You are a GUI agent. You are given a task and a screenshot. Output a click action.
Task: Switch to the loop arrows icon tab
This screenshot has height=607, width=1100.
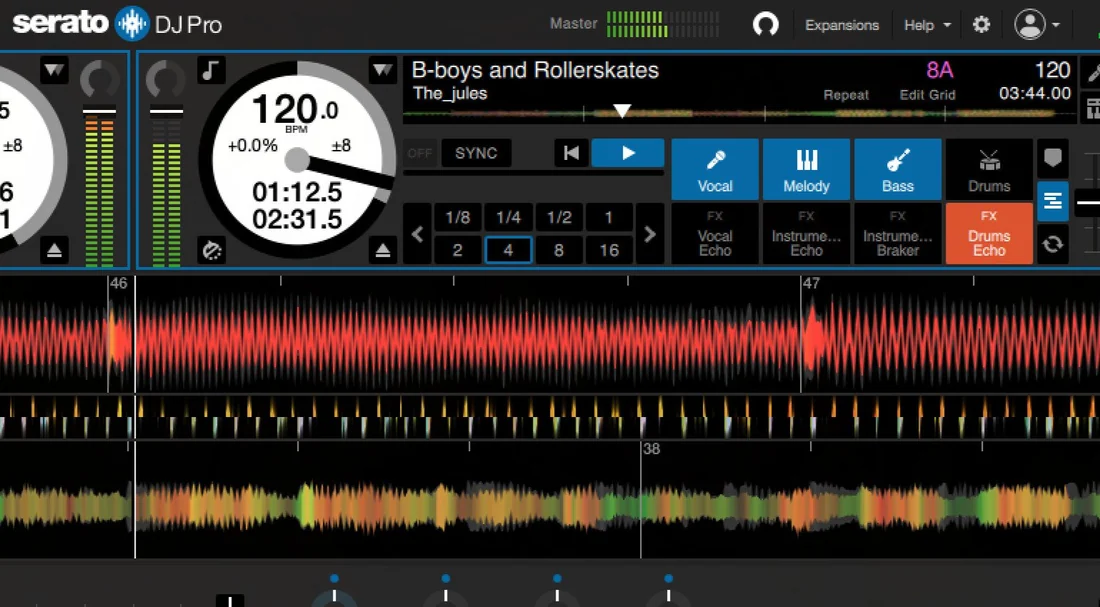click(1052, 244)
